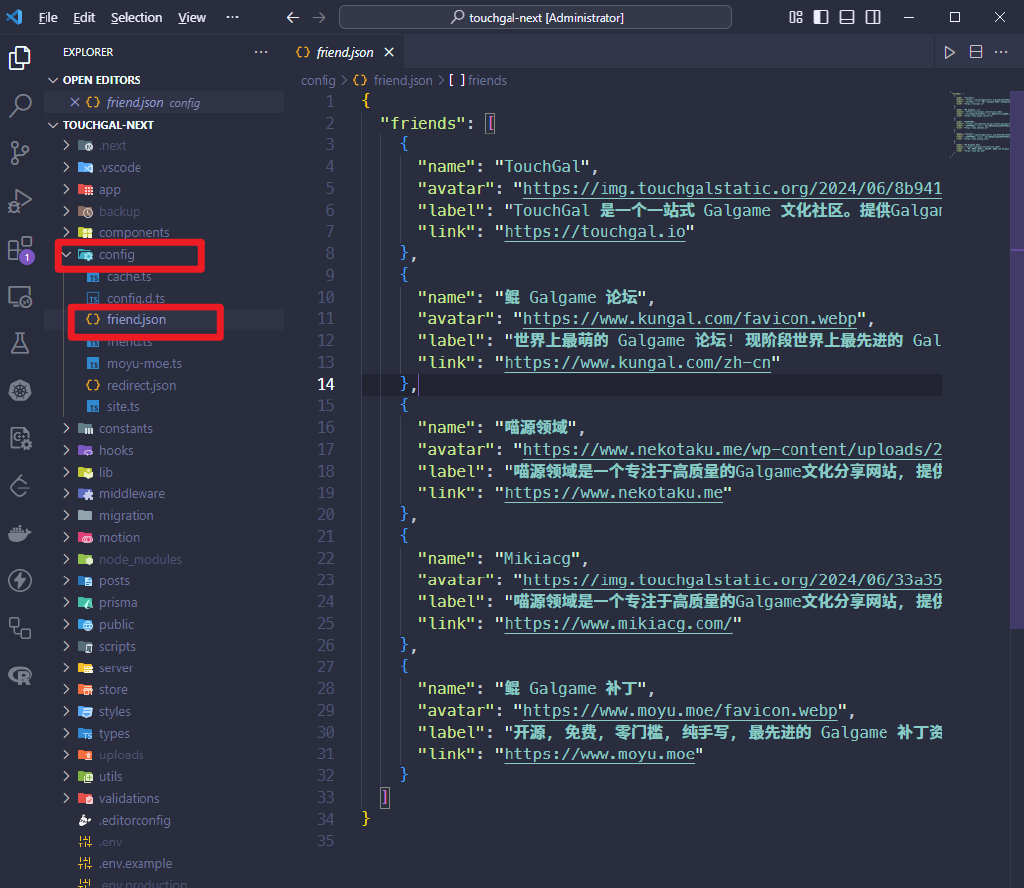Open the Testing flask icon view
1024x888 pixels.
tap(20, 343)
